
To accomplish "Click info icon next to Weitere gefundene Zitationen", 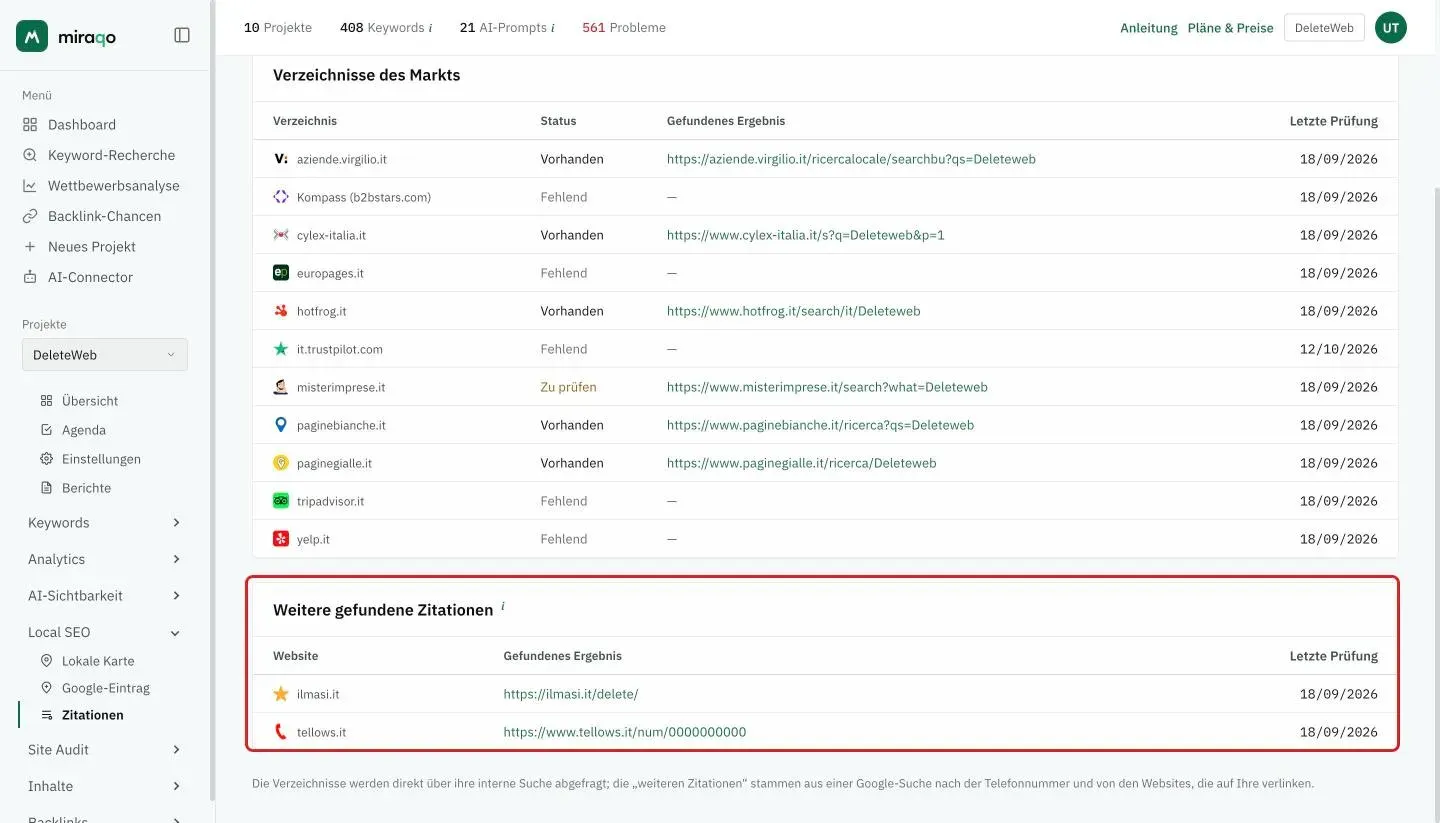I will (503, 606).
